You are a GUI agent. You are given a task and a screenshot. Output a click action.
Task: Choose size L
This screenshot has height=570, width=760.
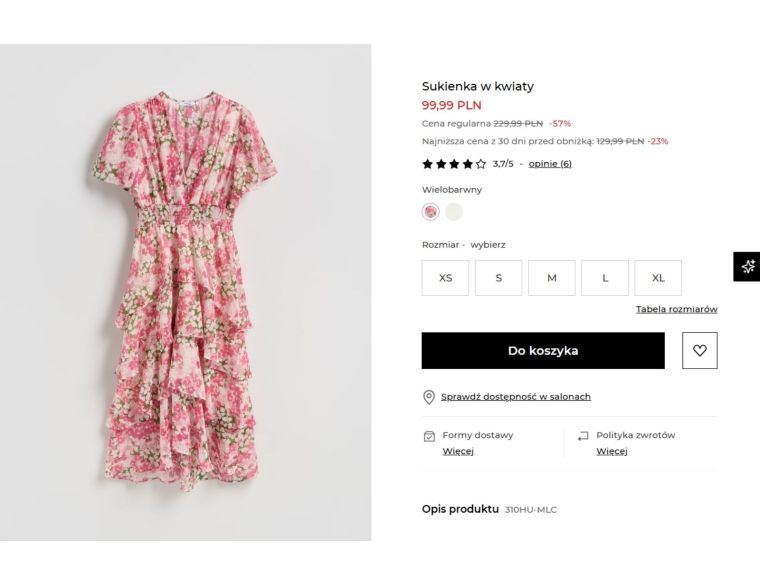coord(605,278)
